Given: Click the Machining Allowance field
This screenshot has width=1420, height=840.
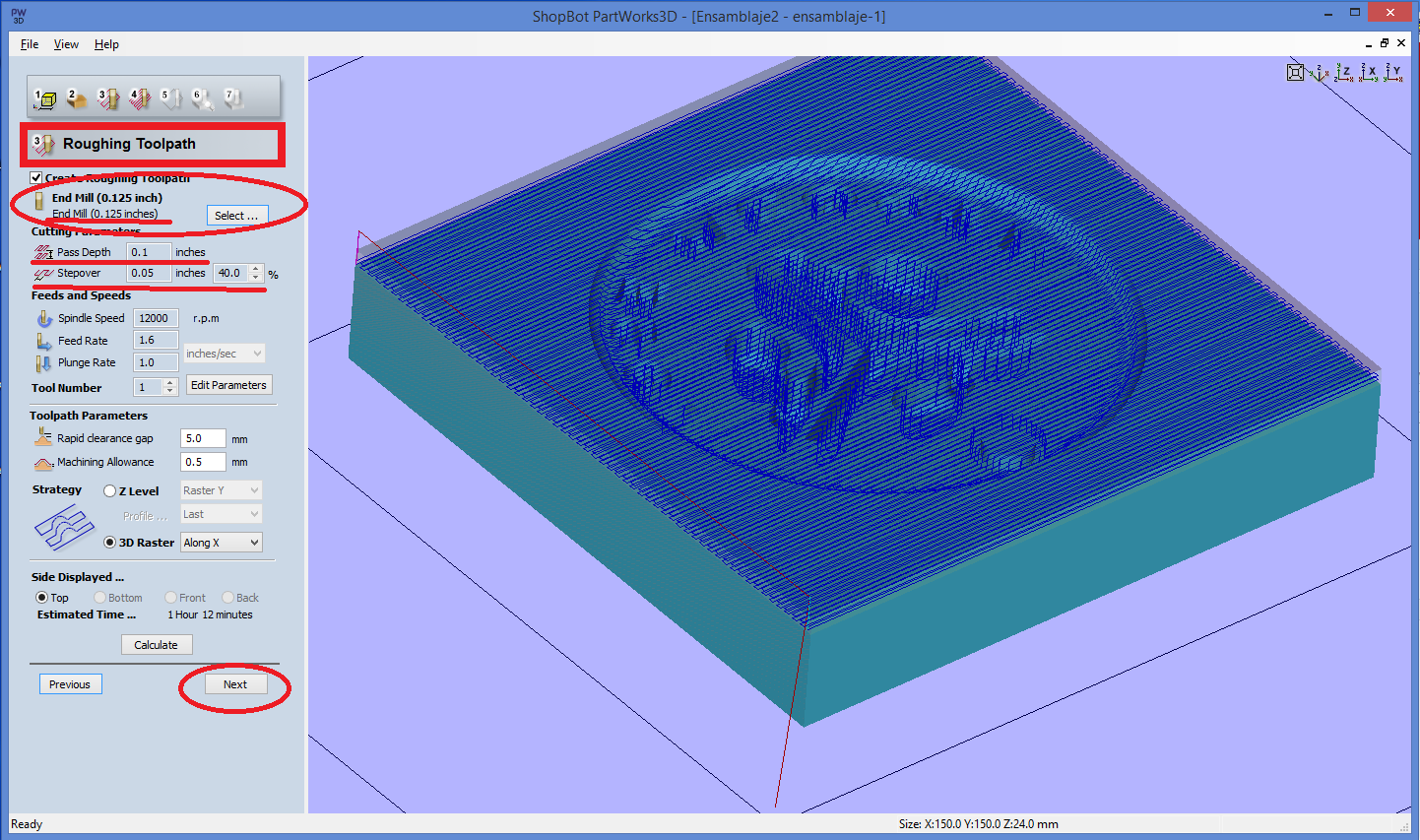Looking at the screenshot, I should click(x=203, y=462).
